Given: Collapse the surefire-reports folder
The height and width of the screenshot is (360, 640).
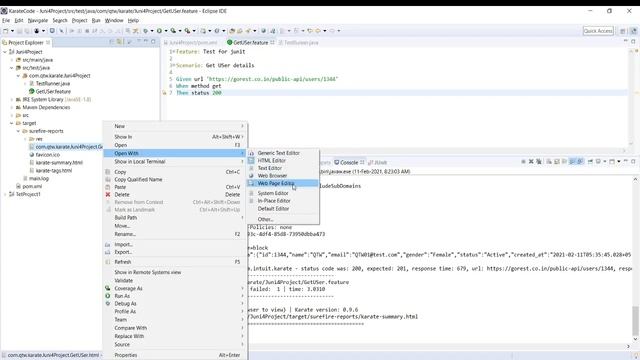Looking at the screenshot, I should 18,131.
